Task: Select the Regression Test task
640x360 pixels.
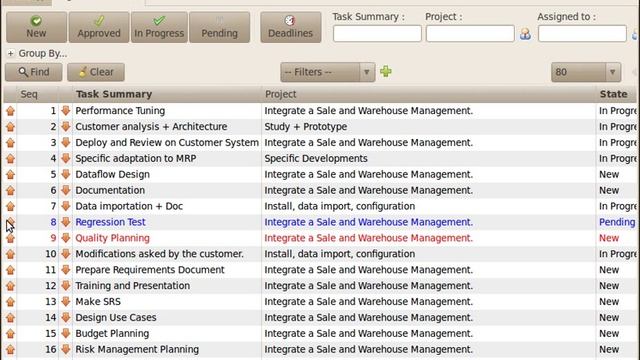Action: 111,222
